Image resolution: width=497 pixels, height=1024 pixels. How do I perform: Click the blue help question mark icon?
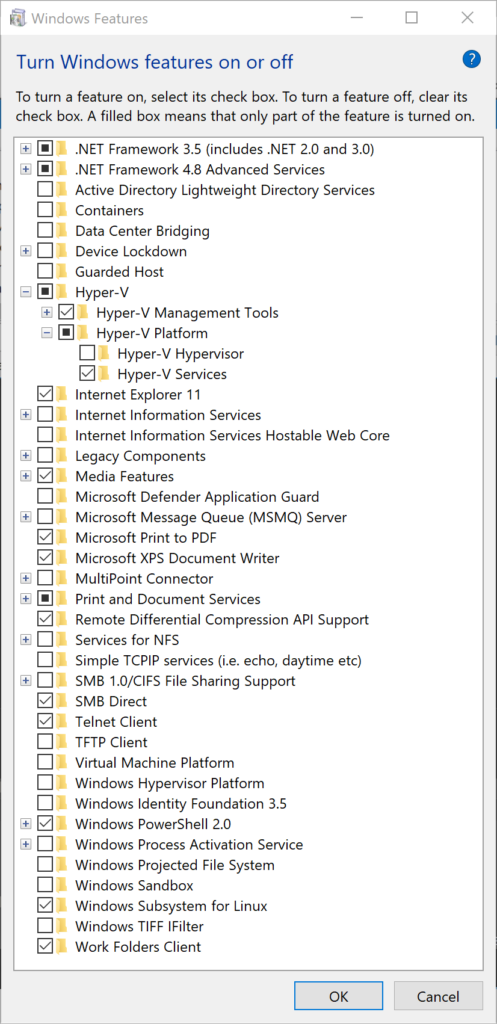471,59
